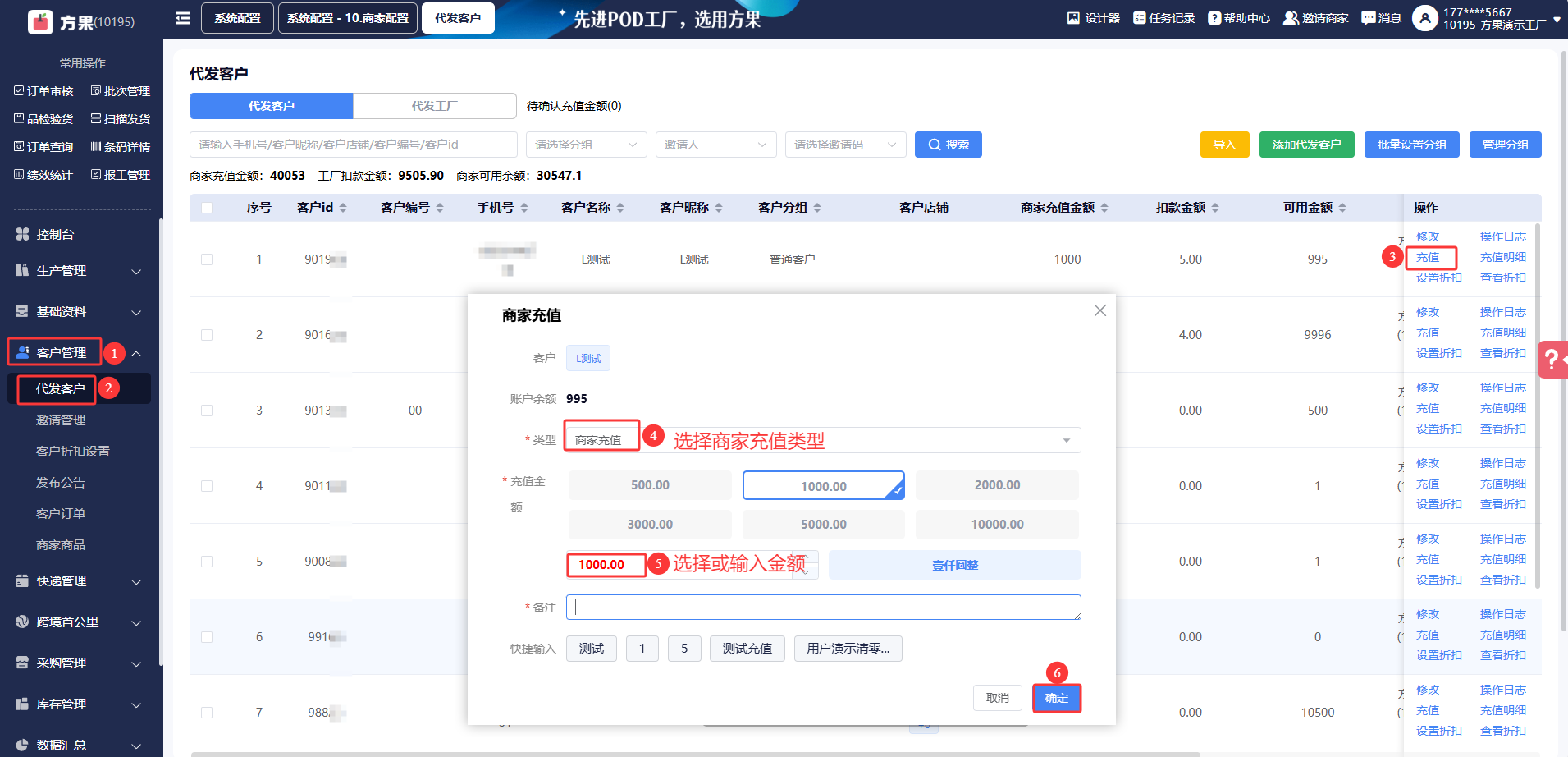Check the checkbox for row 4

tap(207, 486)
